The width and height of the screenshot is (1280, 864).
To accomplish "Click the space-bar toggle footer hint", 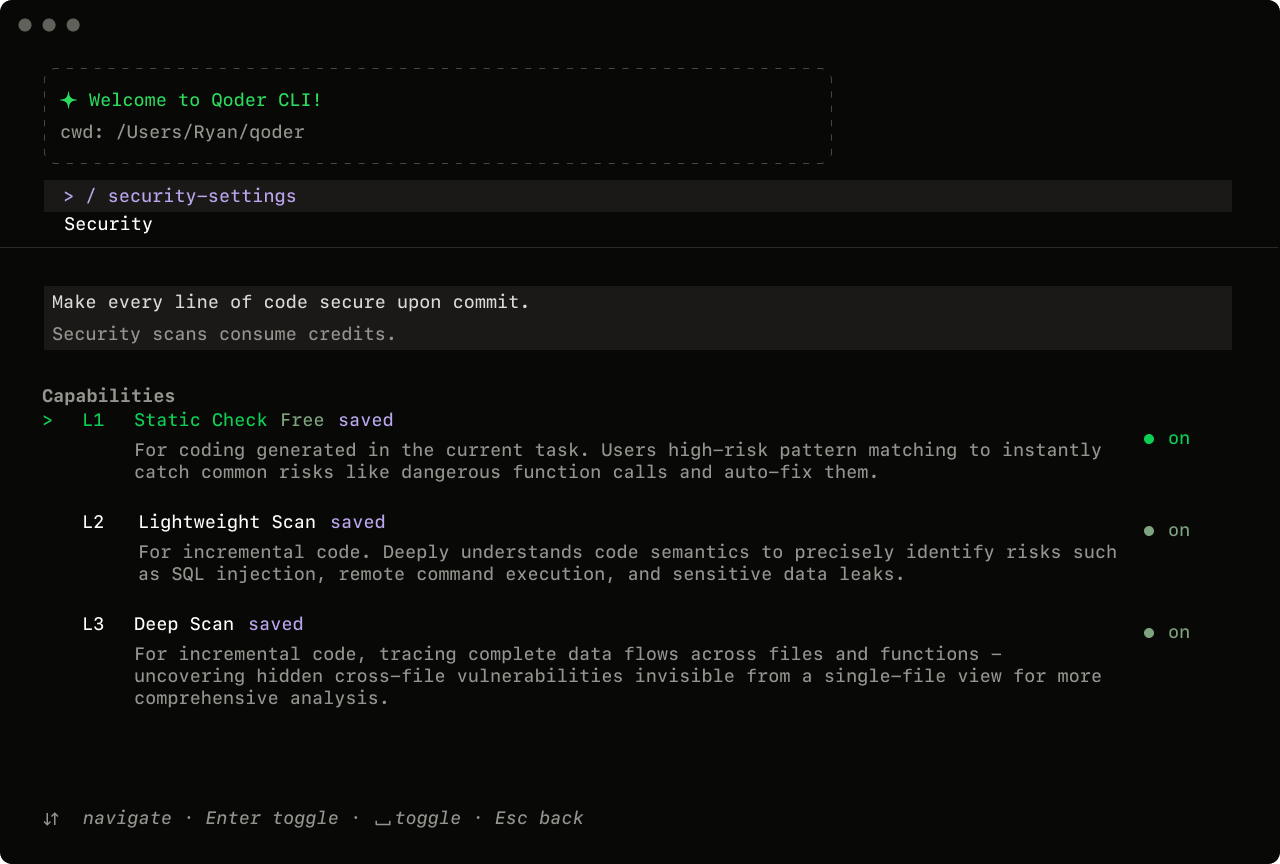I will [x=418, y=818].
